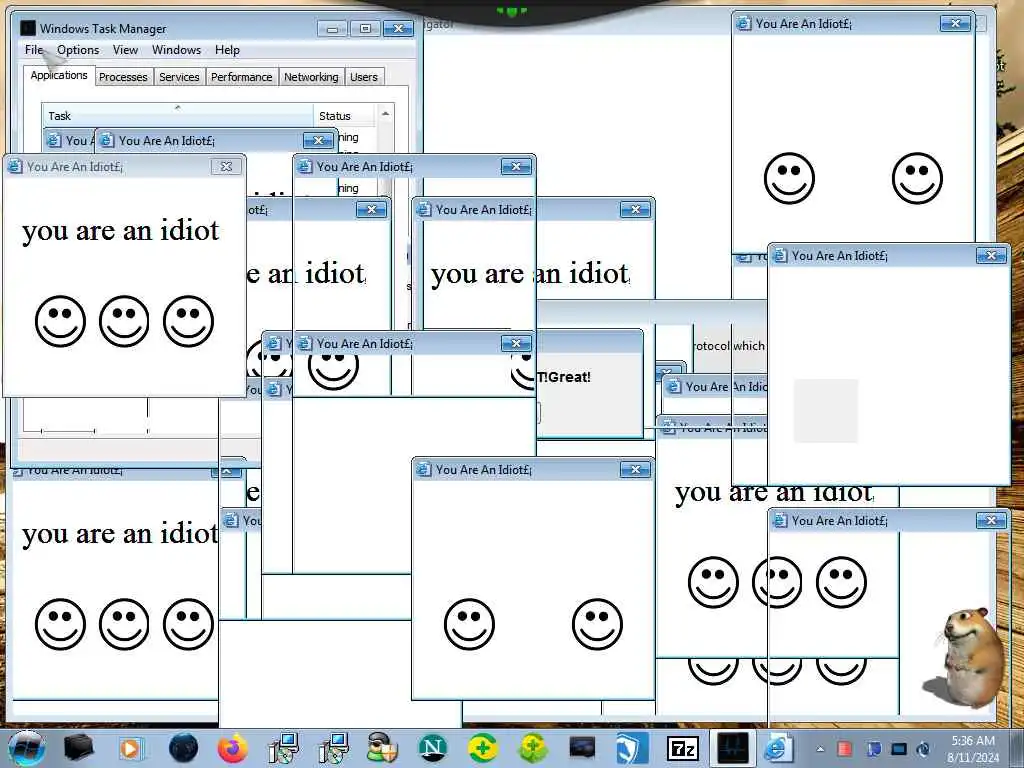Open the yellow-green circle plus taskbar icon
Image resolution: width=1024 pixels, height=768 pixels.
(x=483, y=748)
